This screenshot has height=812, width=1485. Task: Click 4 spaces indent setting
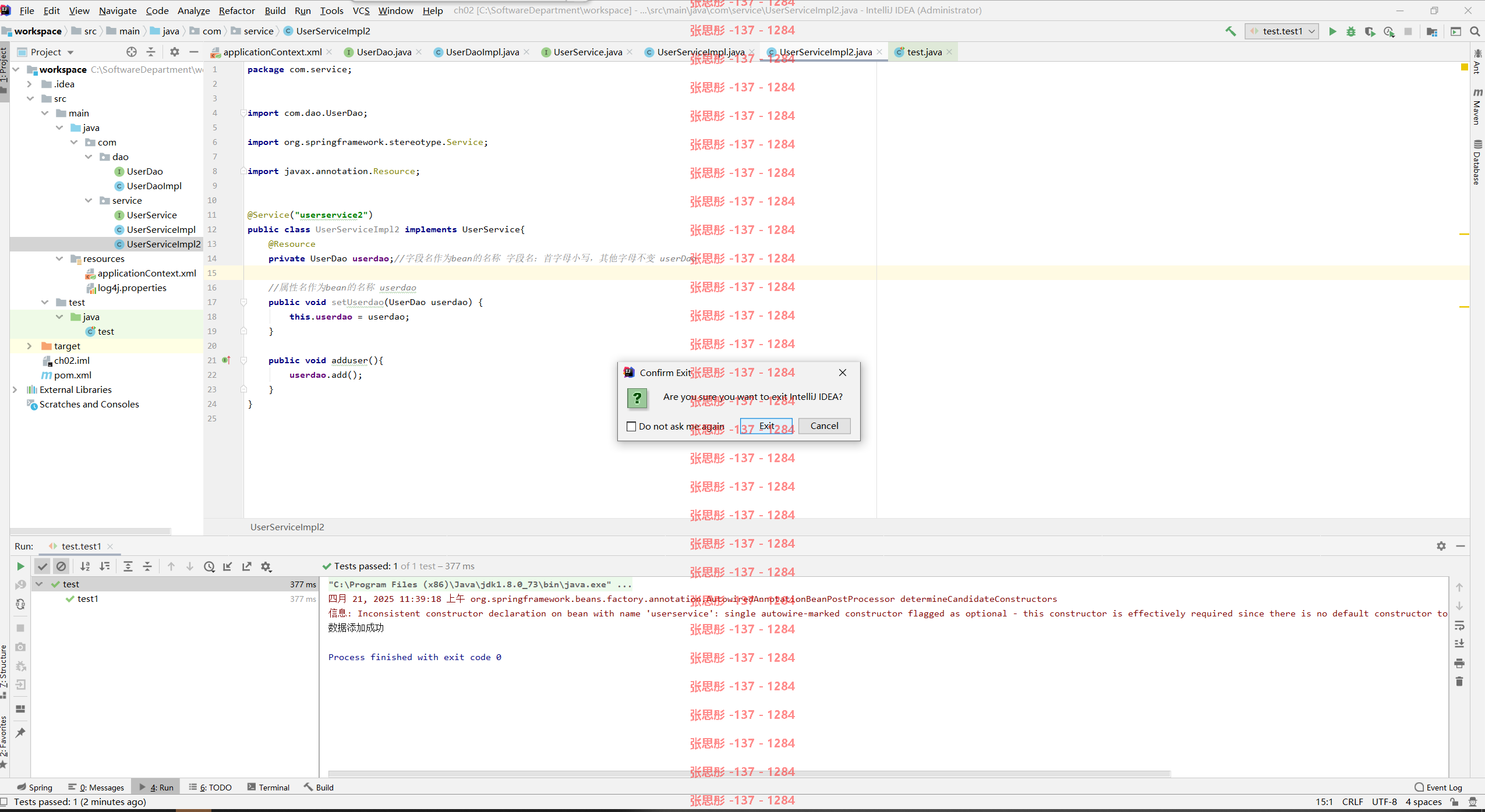coord(1423,802)
